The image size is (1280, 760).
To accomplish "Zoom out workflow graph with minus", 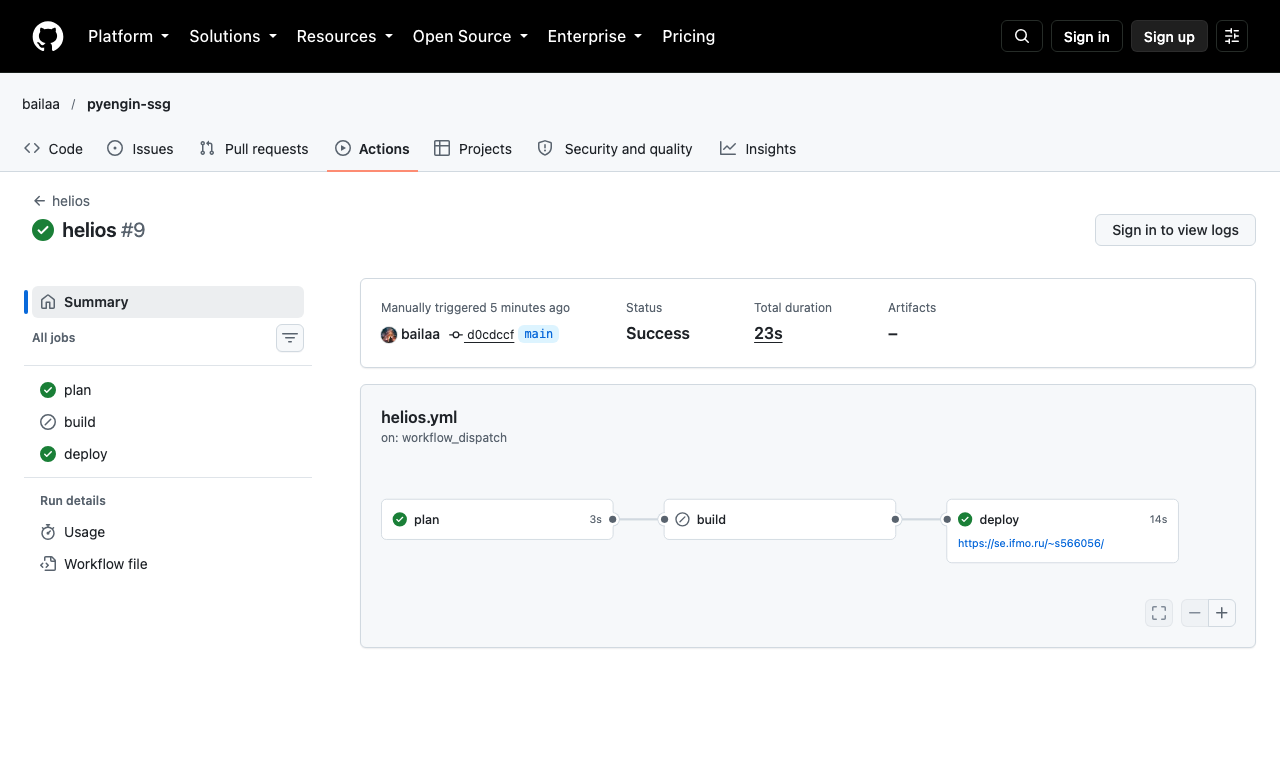I will 1195,613.
